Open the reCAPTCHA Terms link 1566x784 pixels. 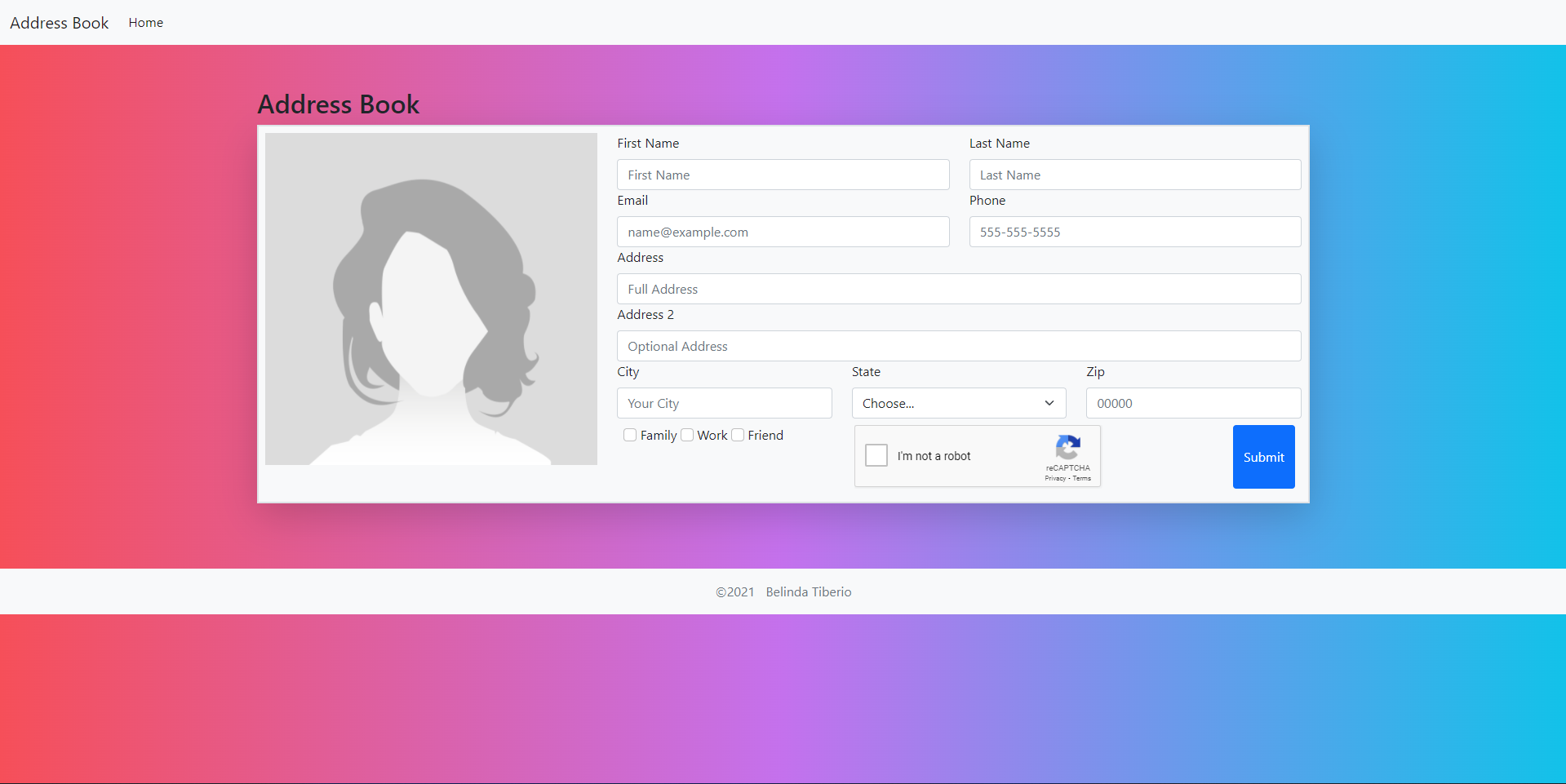[x=1082, y=479]
